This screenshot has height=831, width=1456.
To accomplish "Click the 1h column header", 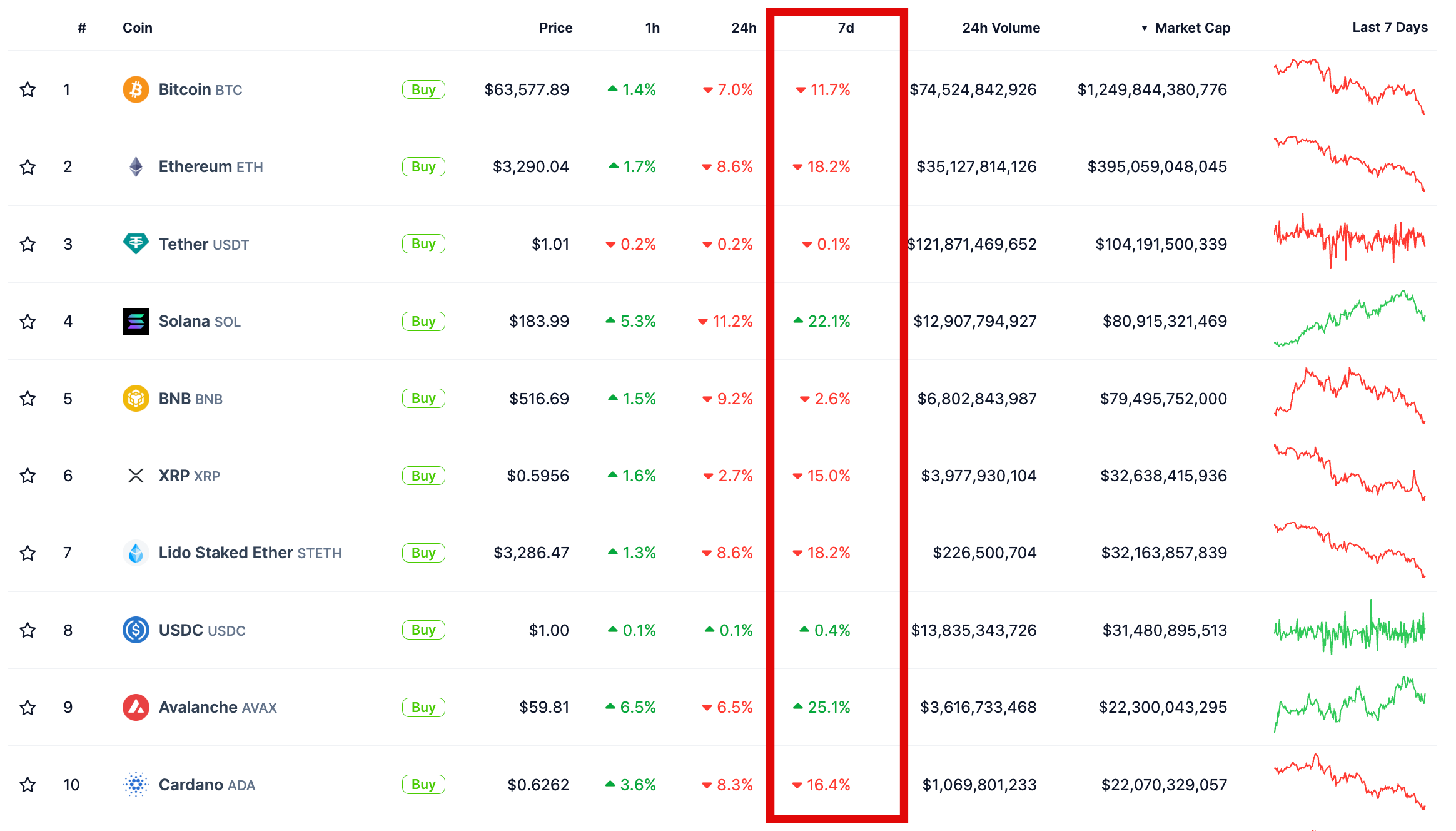I will [652, 28].
